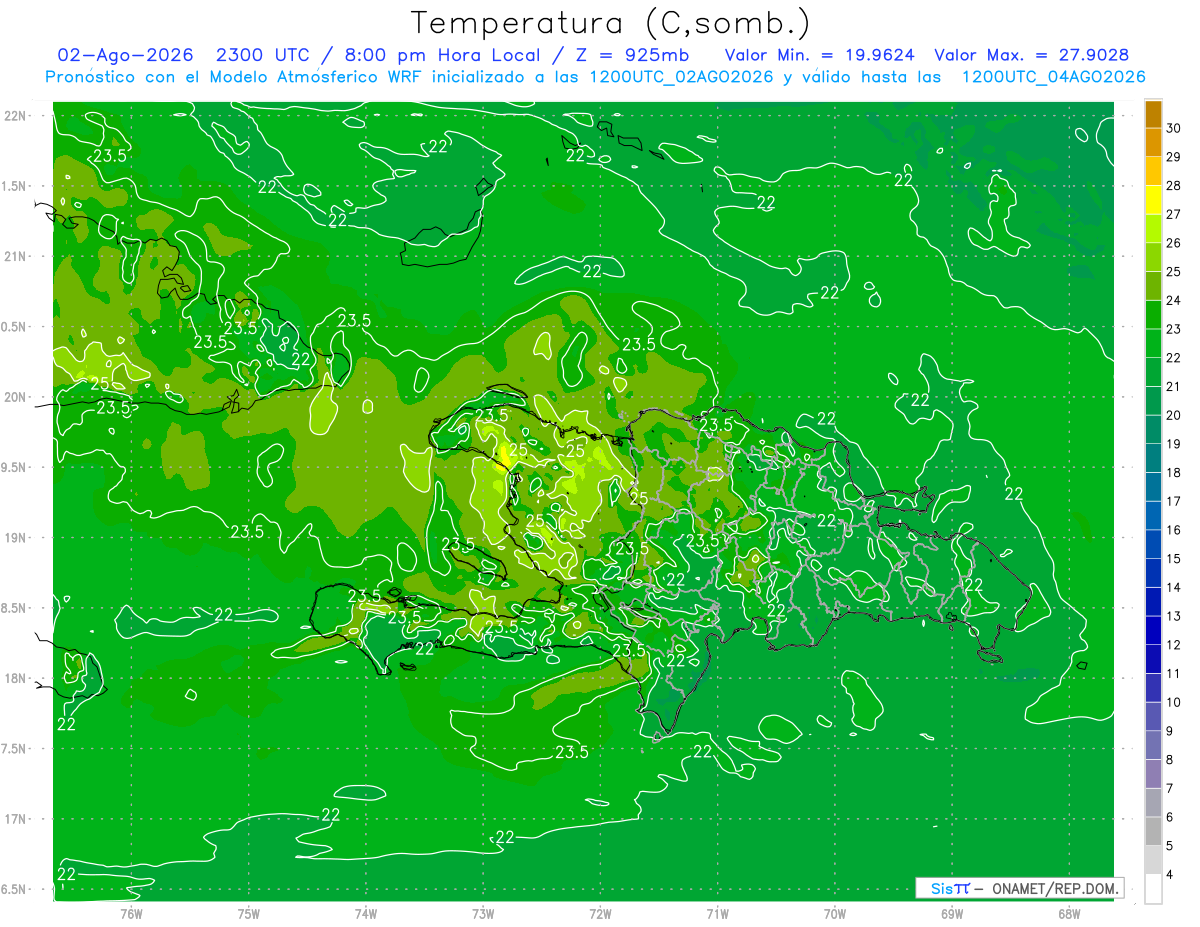Click the 74W longitude axis label
The width and height of the screenshot is (1200, 927).
click(366, 913)
